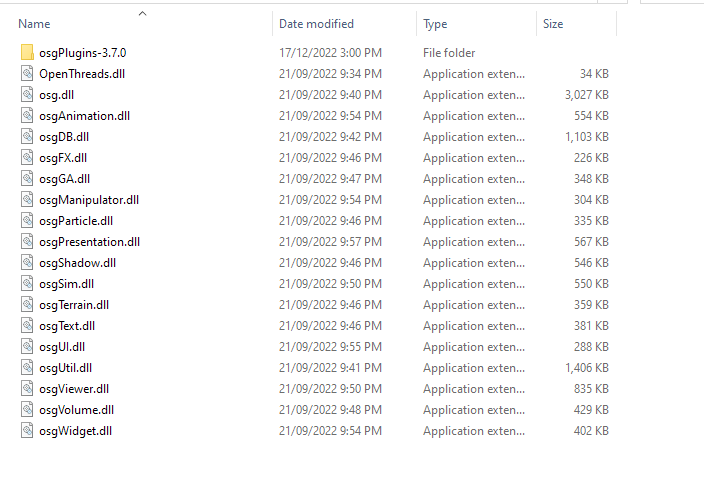Select the osgAnimation.dll file name

point(84,116)
